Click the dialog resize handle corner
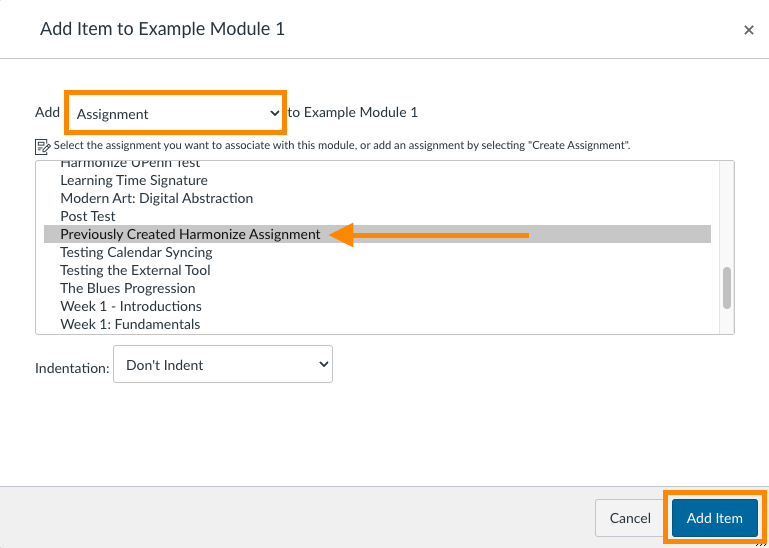769x548 pixels. [x=762, y=542]
